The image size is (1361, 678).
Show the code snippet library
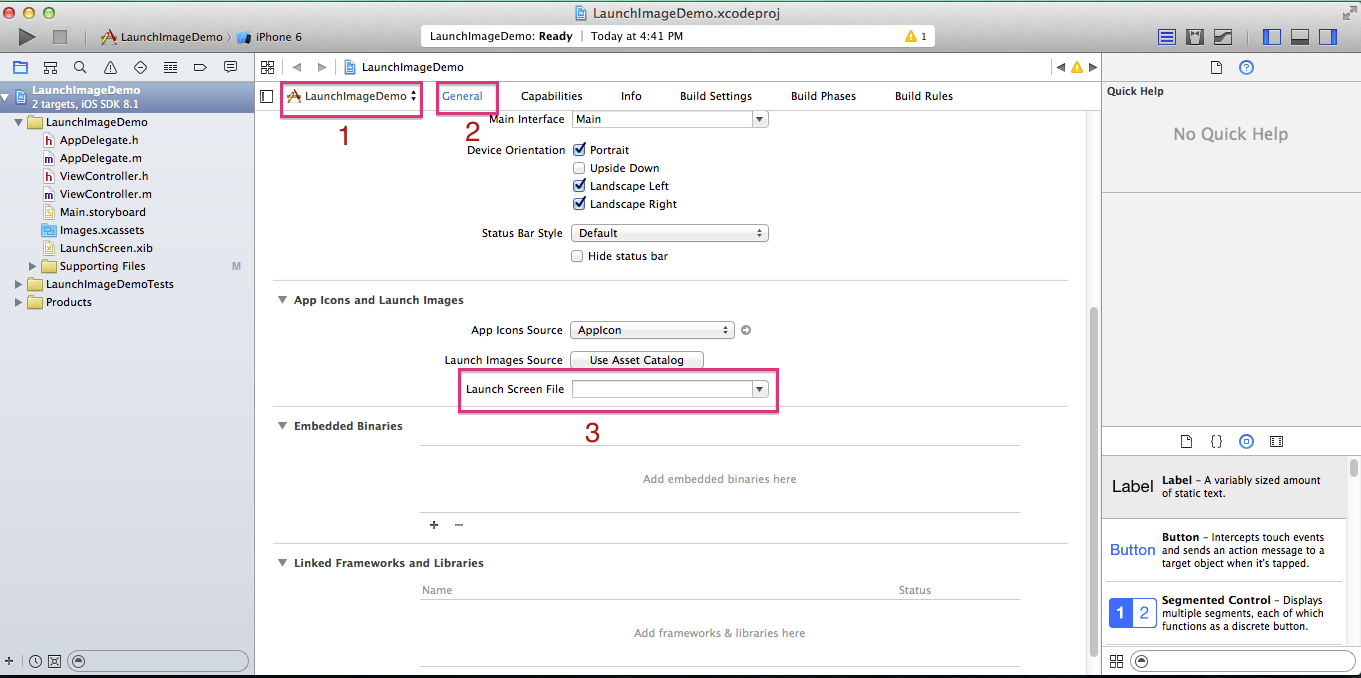click(1216, 441)
